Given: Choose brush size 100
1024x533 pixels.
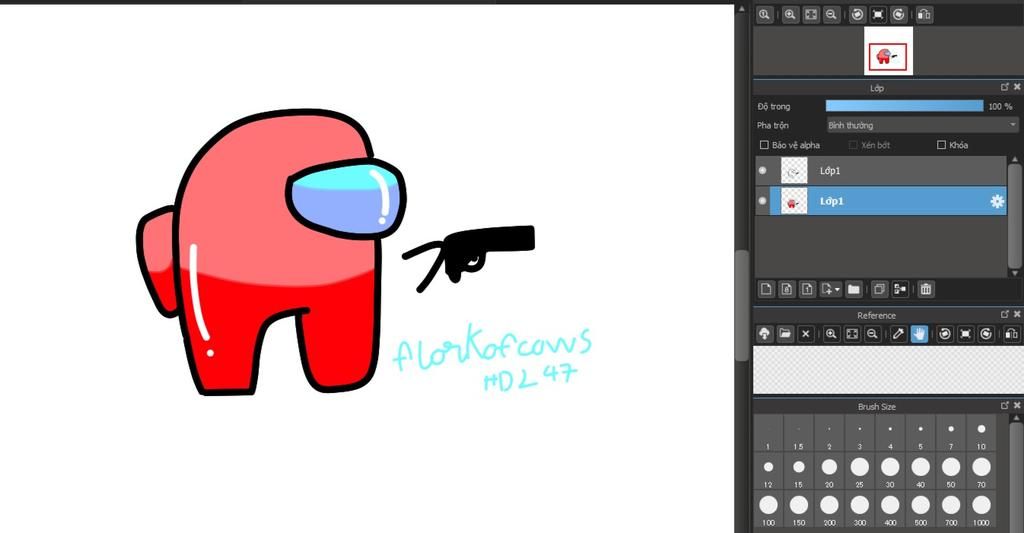Looking at the screenshot, I should click(x=768, y=509).
